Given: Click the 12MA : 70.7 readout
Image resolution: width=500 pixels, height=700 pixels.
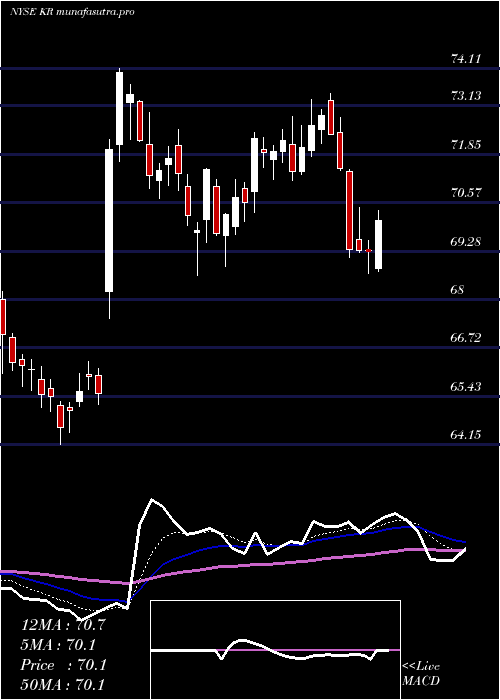Looking at the screenshot, I should click(63, 625).
